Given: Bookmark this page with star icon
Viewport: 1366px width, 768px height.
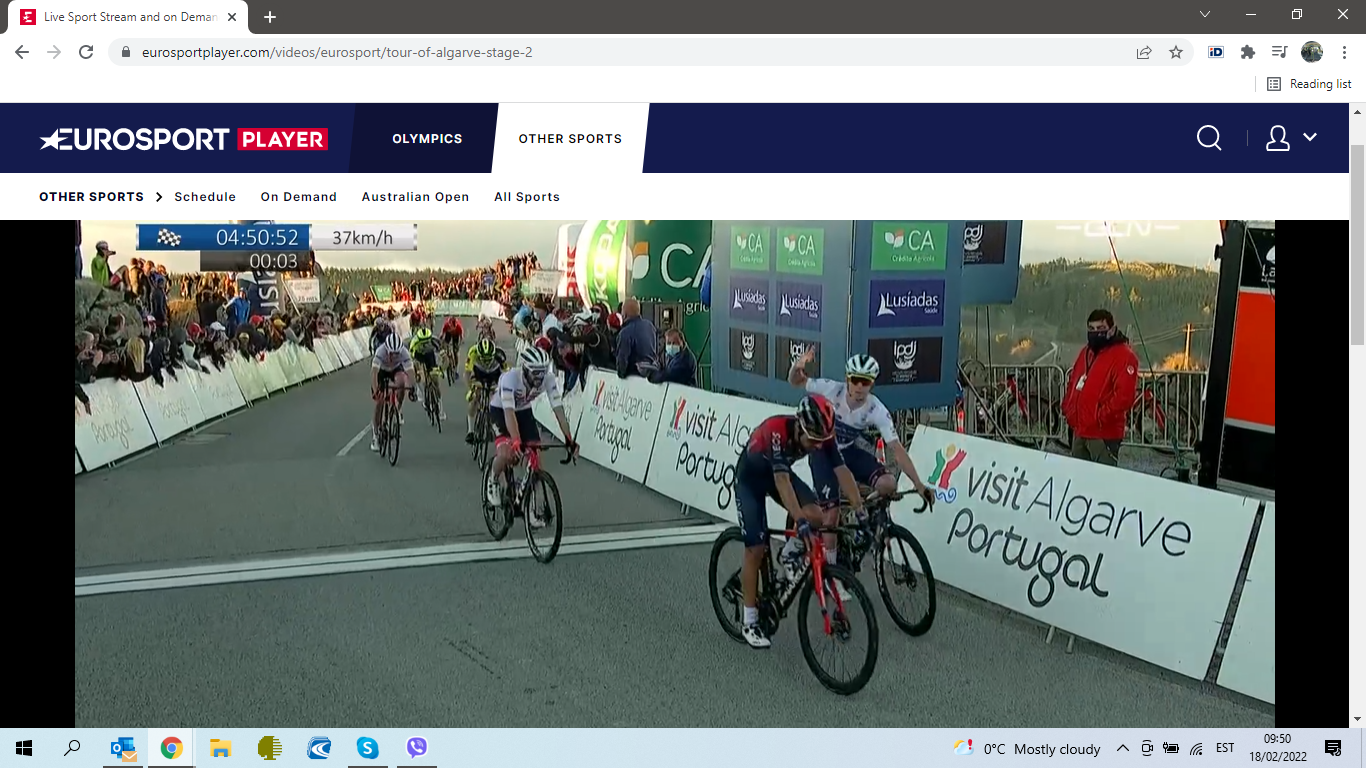Looking at the screenshot, I should 1176,52.
